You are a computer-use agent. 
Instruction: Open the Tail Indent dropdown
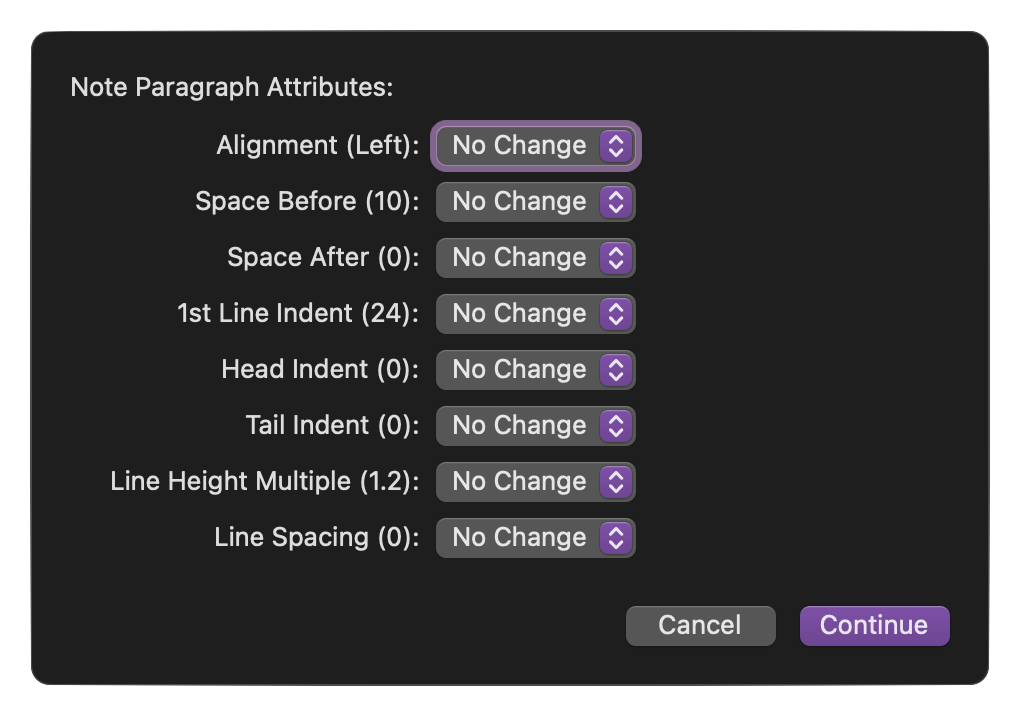coord(535,426)
